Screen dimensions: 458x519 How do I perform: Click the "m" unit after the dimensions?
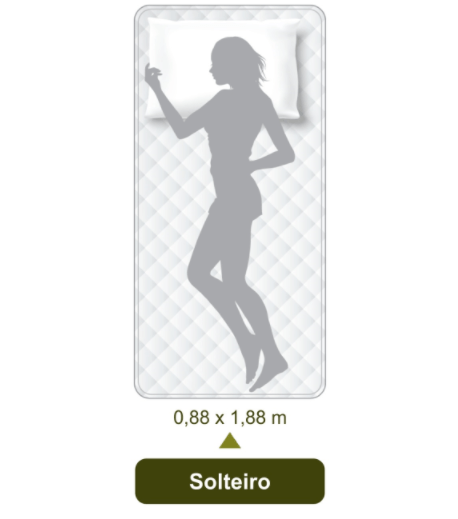click(x=279, y=419)
